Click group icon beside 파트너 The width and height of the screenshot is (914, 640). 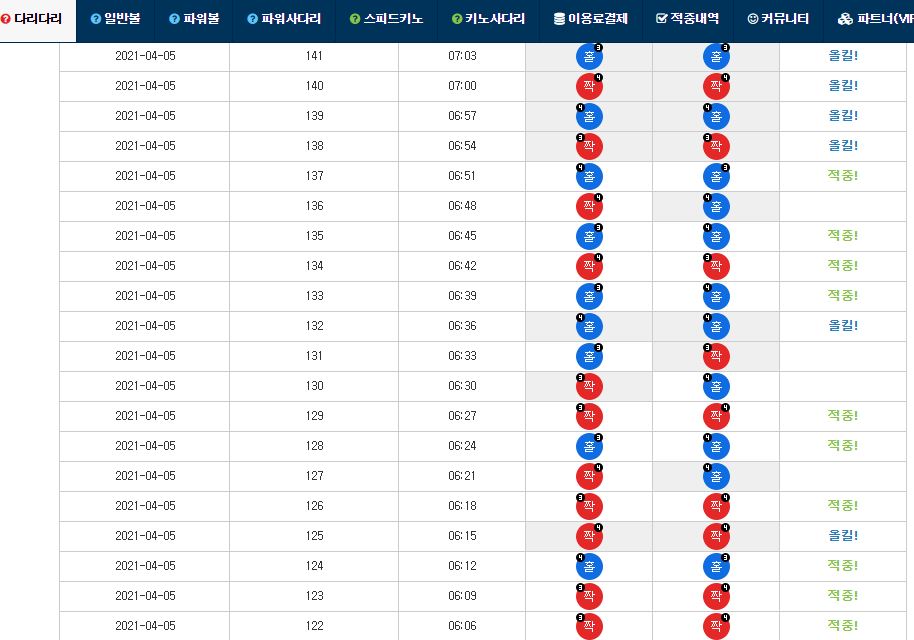845,19
